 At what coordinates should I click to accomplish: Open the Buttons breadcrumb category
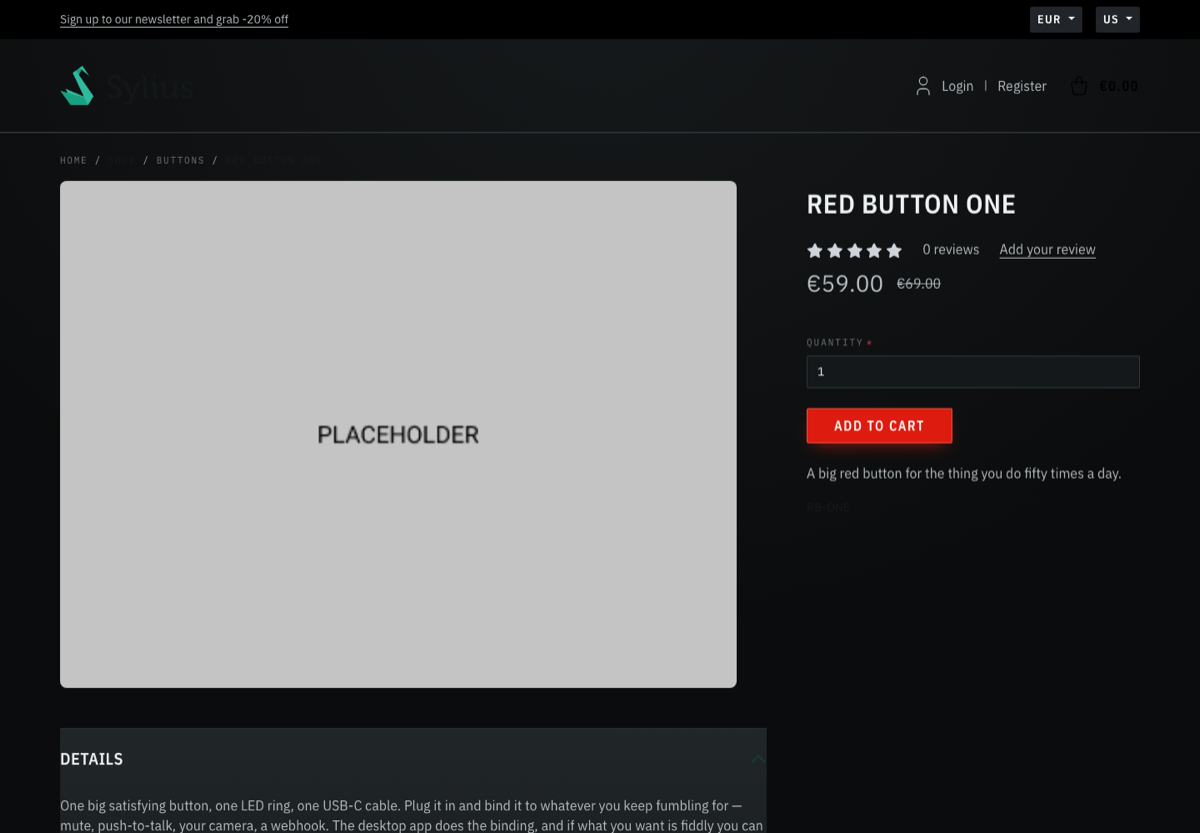pyautogui.click(x=180, y=160)
